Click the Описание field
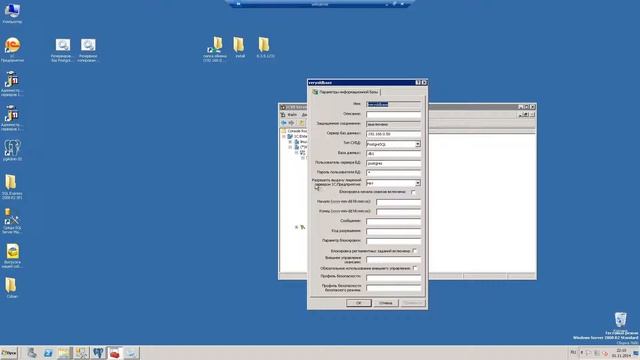Screen dimensions: 640x360 [393, 114]
